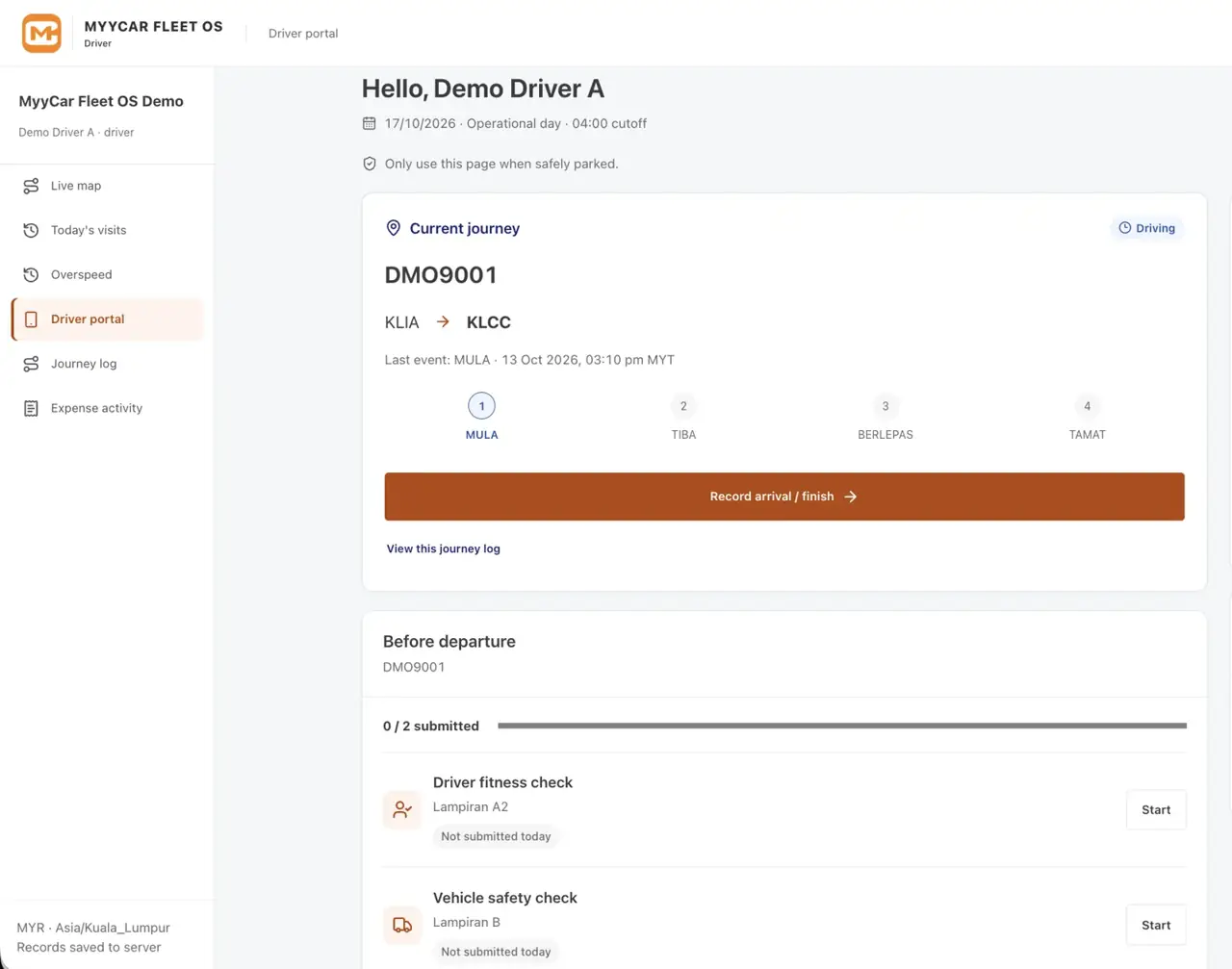The image size is (1232, 969).
Task: Select step 3 BERLEPAS circle
Action: (885, 406)
